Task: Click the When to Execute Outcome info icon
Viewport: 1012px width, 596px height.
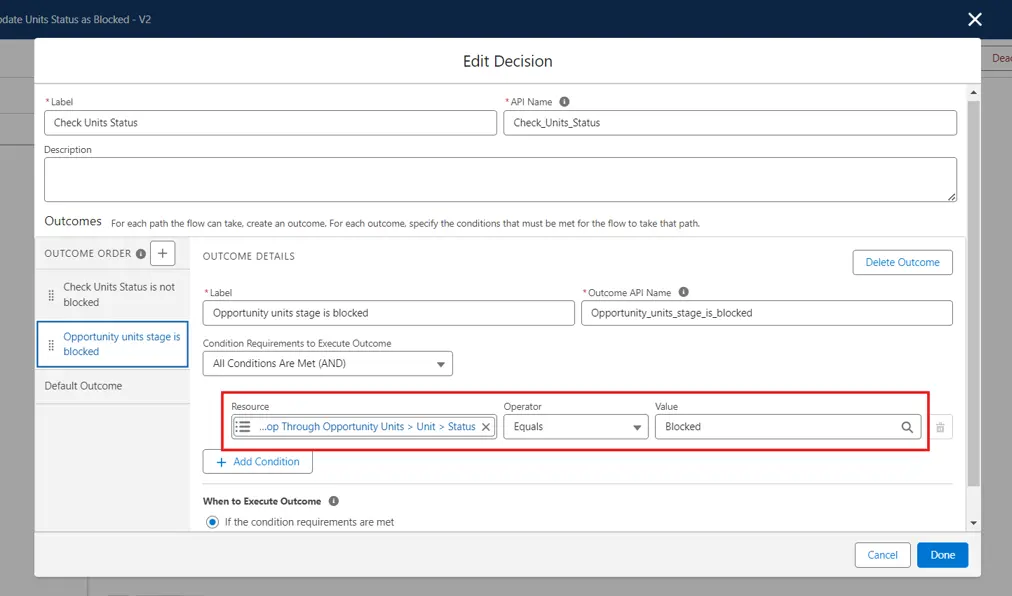Action: [334, 501]
